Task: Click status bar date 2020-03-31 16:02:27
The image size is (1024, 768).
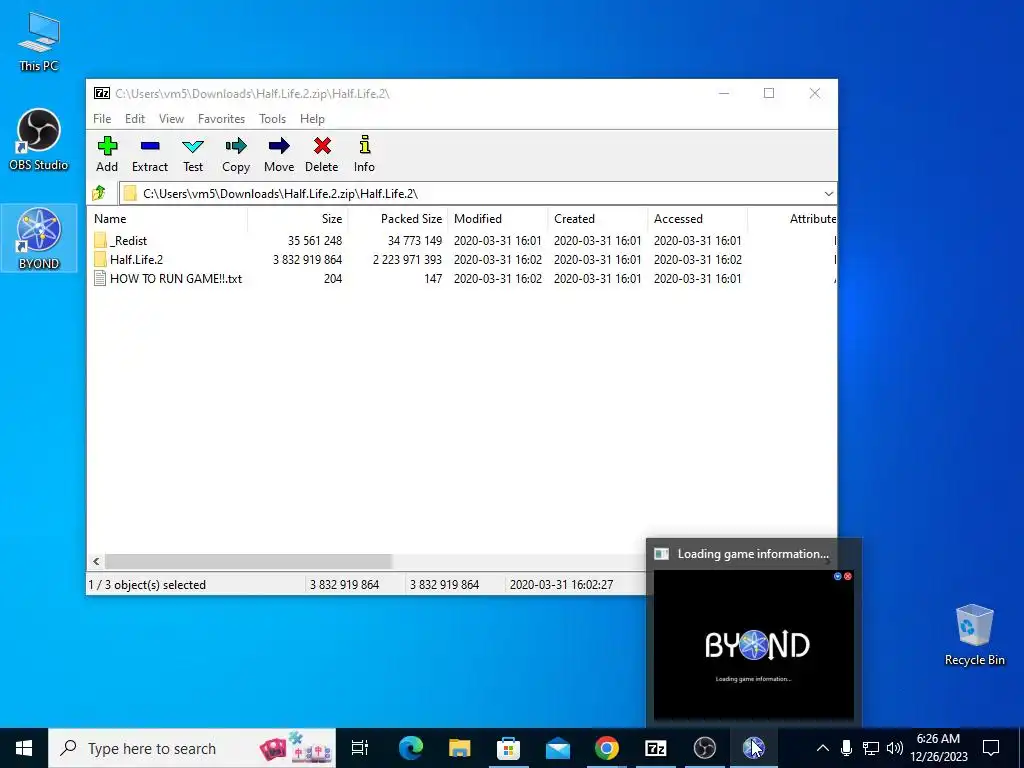Action: click(x=561, y=584)
